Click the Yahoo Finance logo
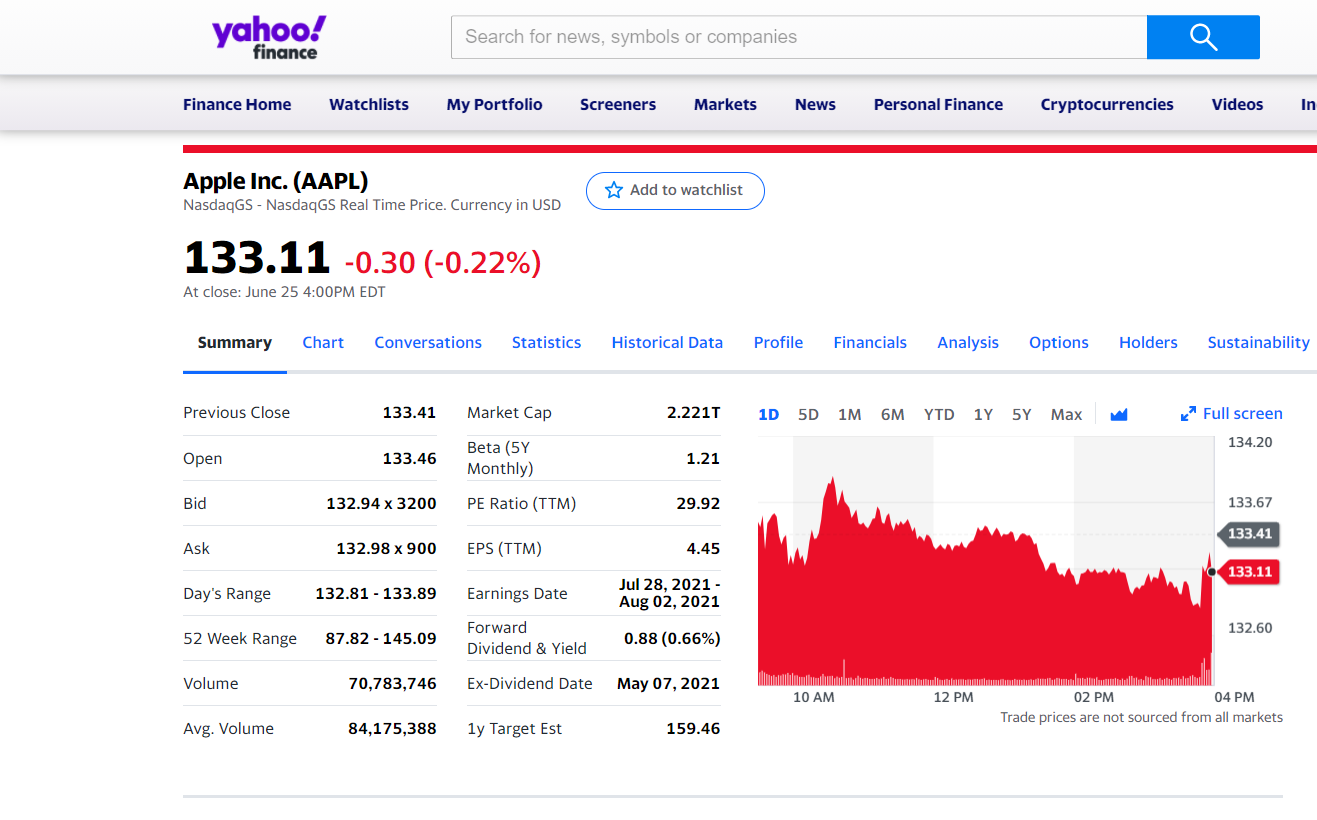Screen dimensions: 1317x820 pyautogui.click(x=269, y=39)
